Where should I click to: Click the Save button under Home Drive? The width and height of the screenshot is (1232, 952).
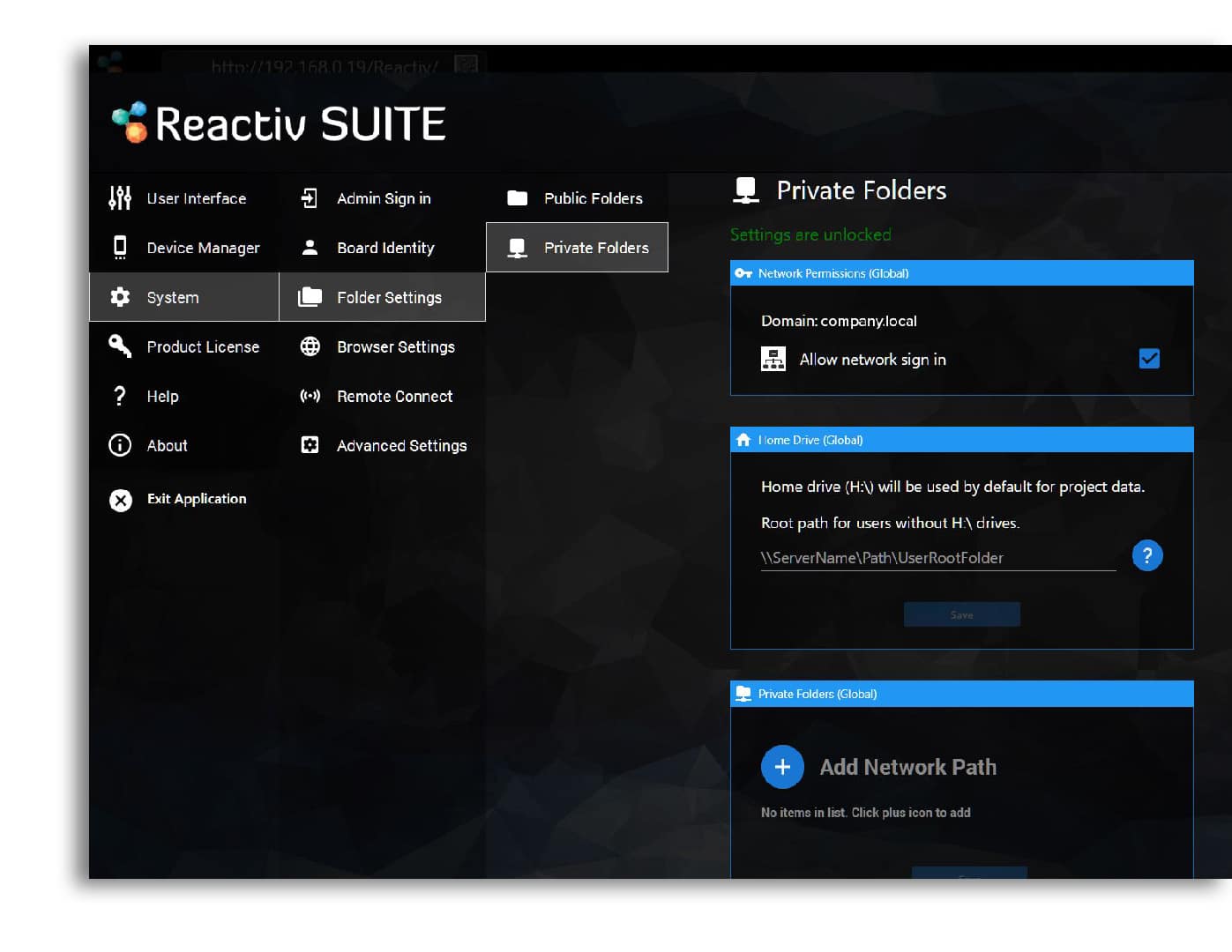(x=962, y=614)
